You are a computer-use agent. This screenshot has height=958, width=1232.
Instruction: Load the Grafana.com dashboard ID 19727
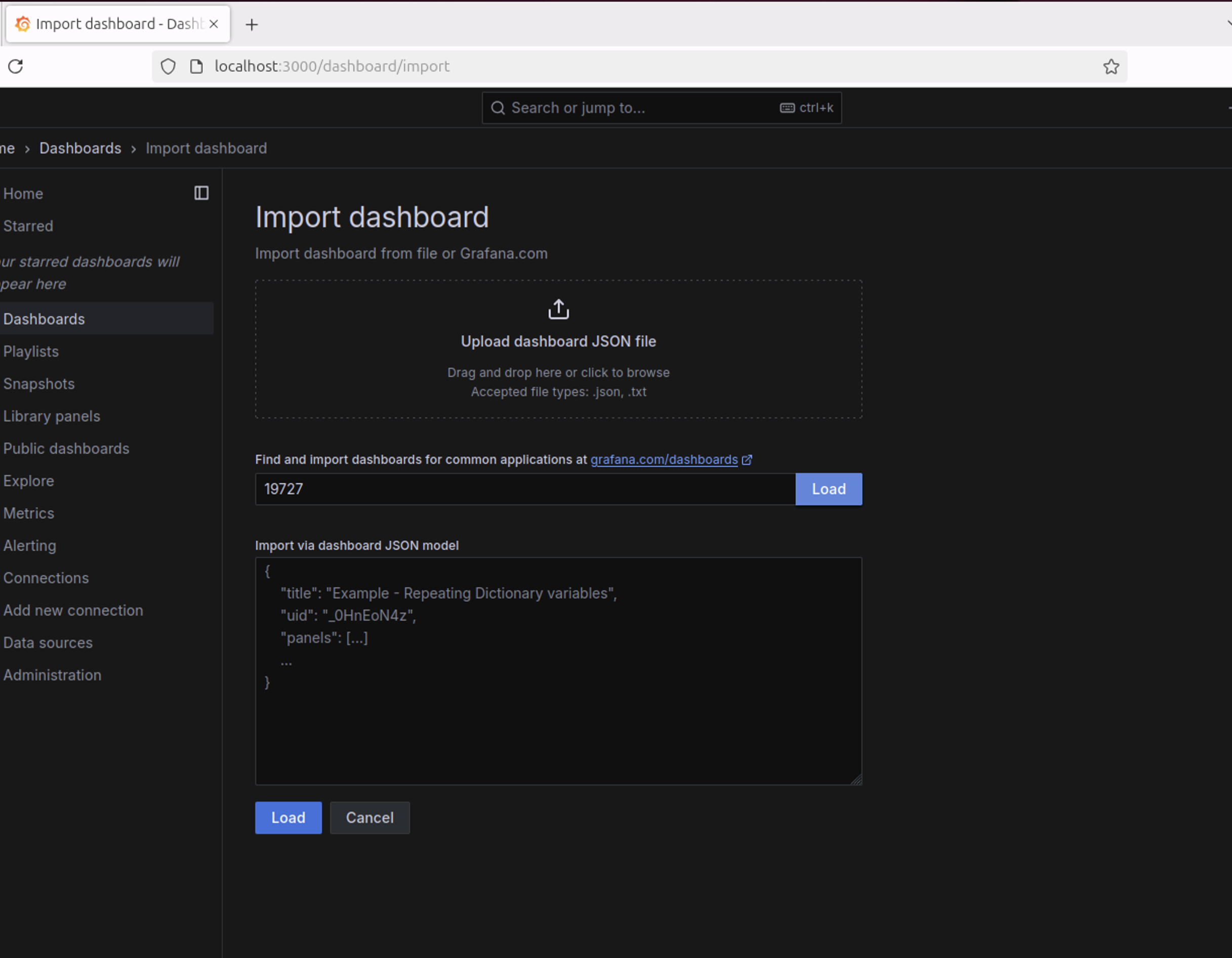click(828, 489)
